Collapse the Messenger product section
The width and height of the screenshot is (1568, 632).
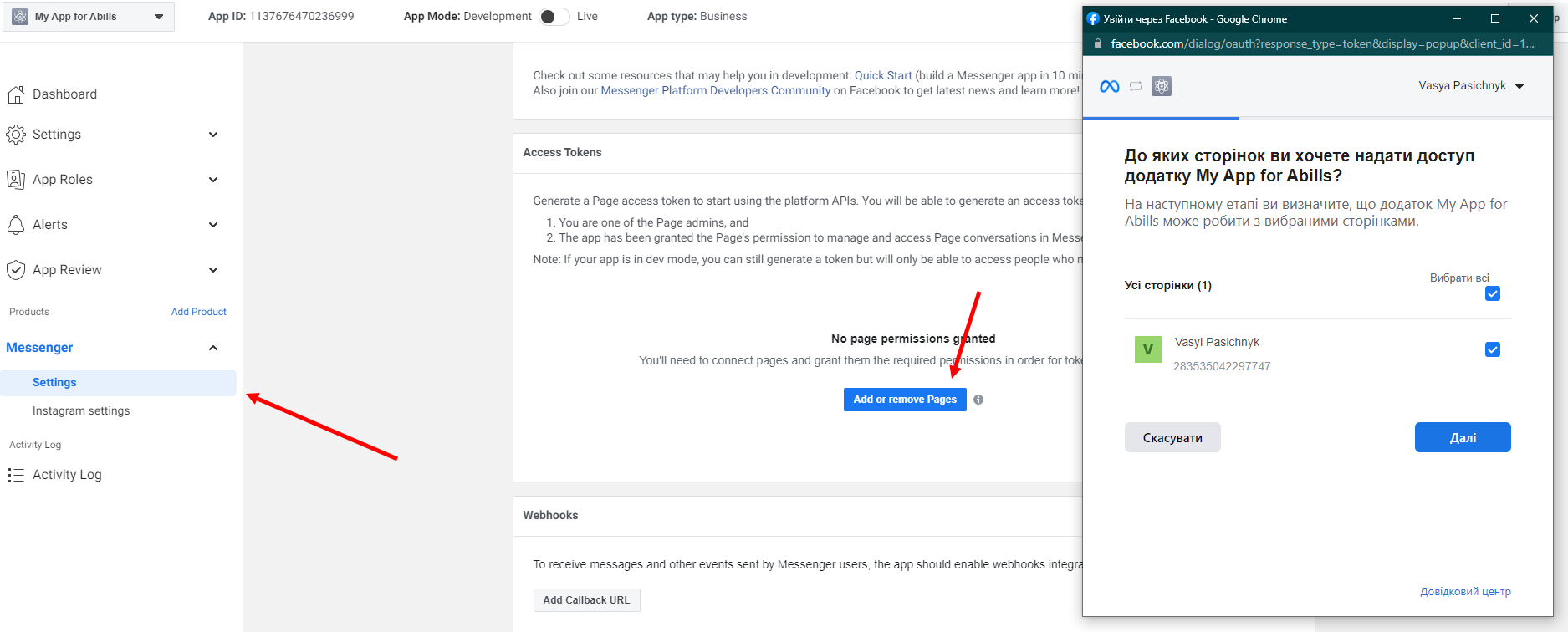[x=213, y=348]
